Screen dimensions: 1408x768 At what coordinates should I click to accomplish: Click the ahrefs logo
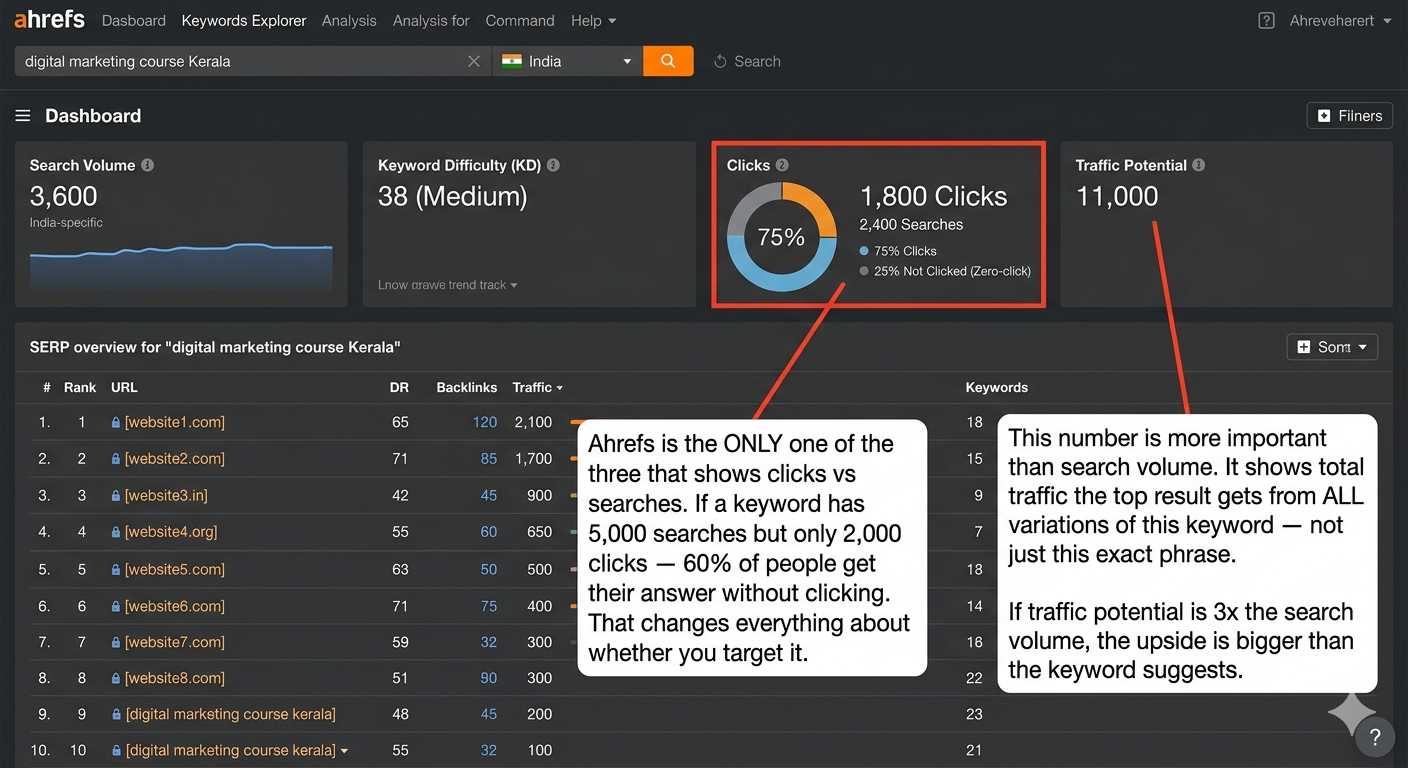(x=49, y=19)
